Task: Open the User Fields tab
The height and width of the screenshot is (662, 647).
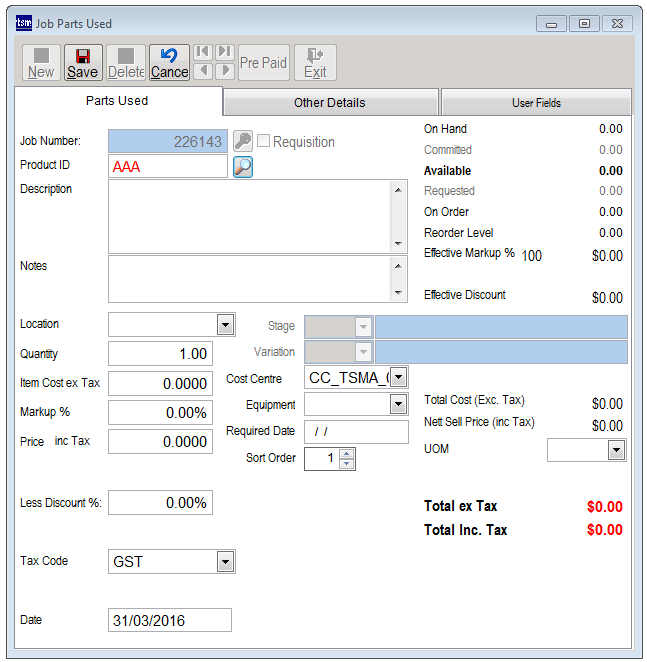Action: point(536,102)
